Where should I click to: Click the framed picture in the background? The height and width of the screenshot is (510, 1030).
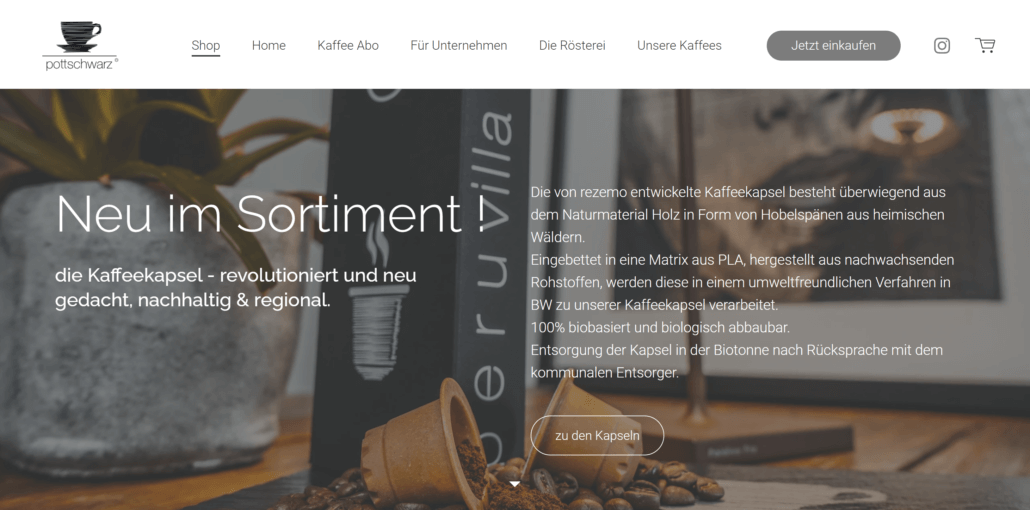pyautogui.click(x=808, y=197)
